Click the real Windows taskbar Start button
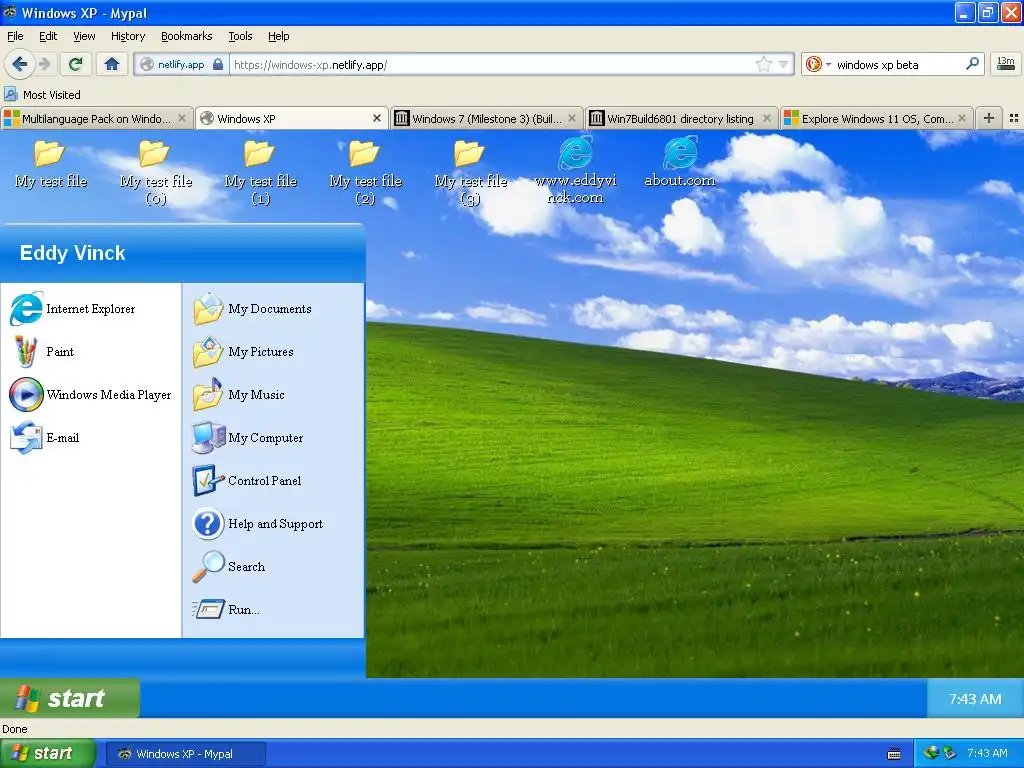Image resolution: width=1024 pixels, height=768 pixels. point(48,754)
